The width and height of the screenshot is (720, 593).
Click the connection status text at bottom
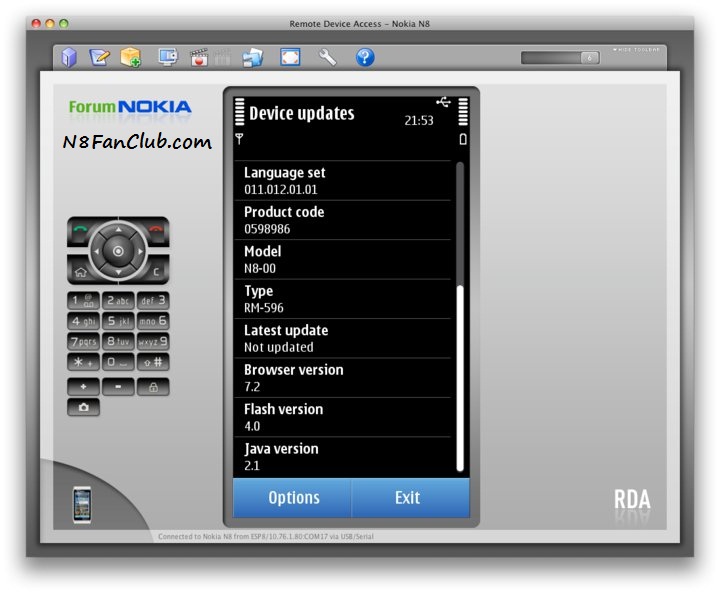(x=266, y=537)
